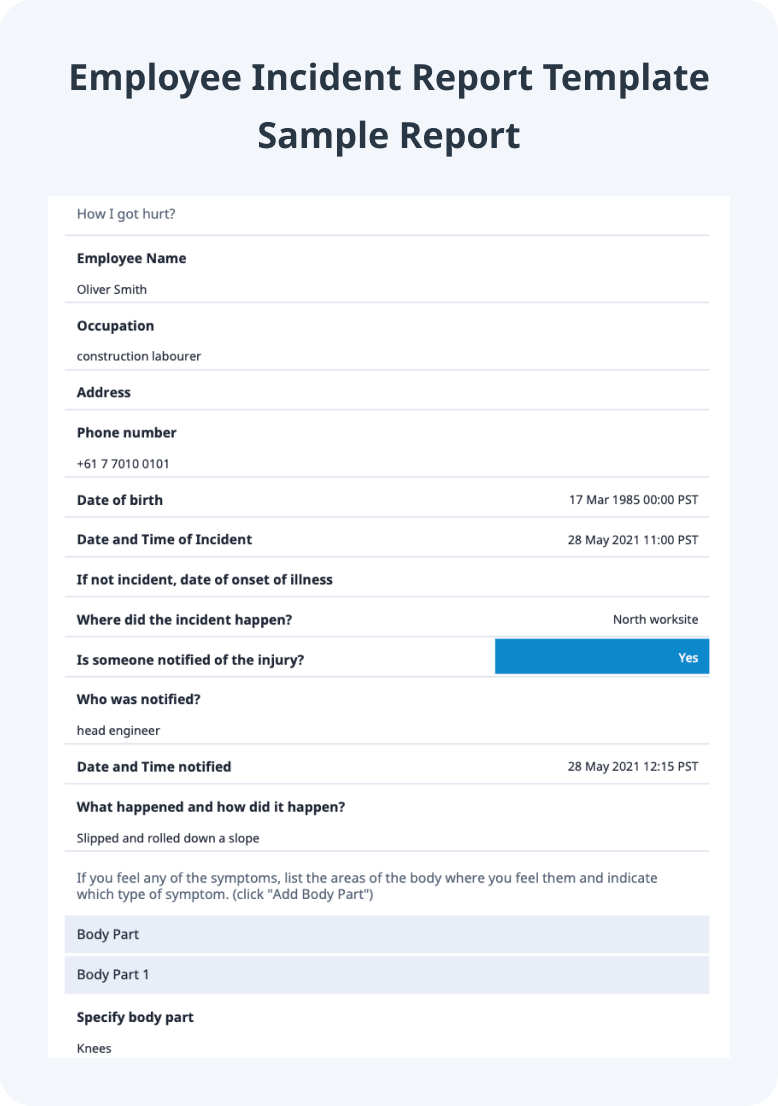Click the phone number +61 7 7010 0101
Screen dimensions: 778x1106
point(123,464)
